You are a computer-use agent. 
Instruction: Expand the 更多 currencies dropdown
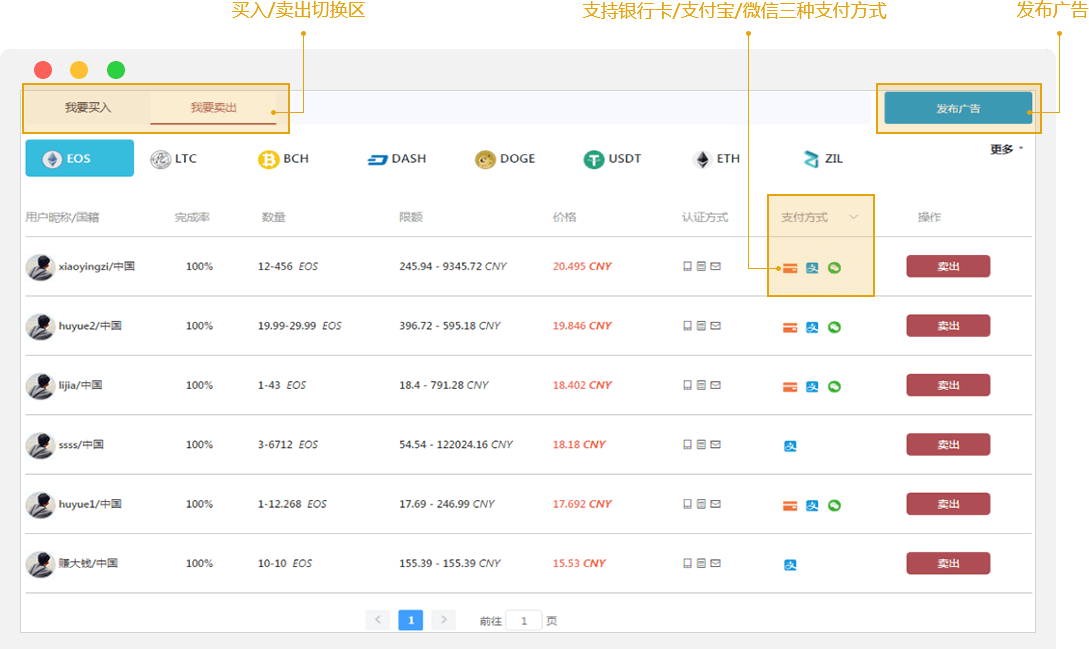(1006, 149)
